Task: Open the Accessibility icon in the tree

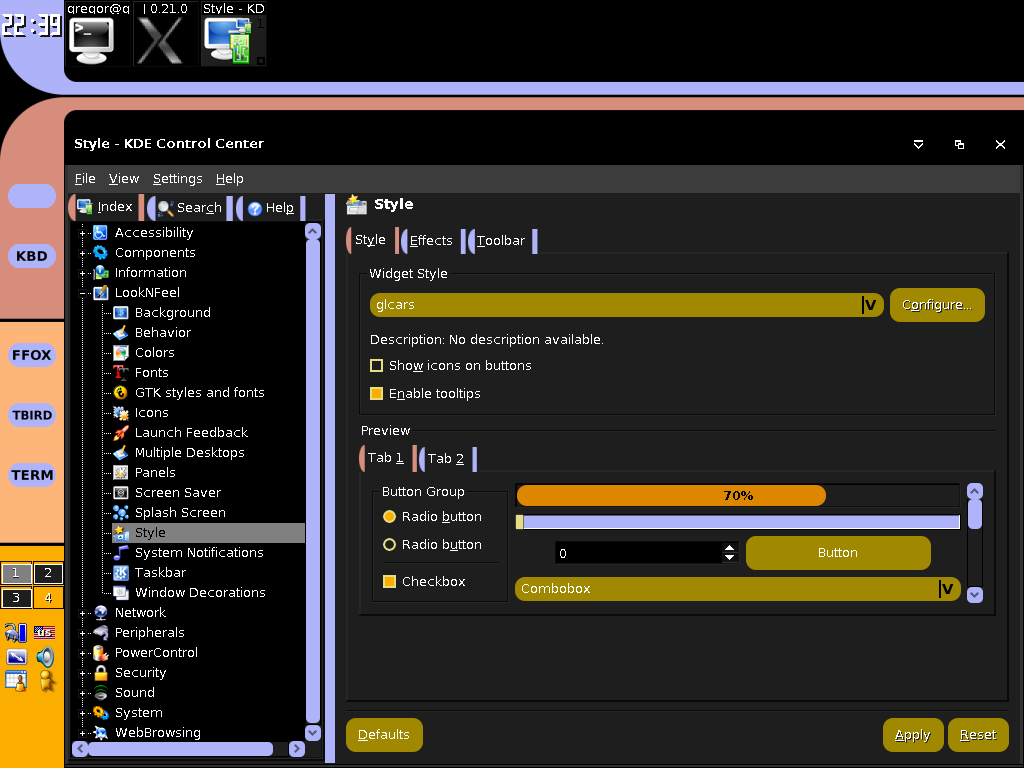Action: pos(101,232)
